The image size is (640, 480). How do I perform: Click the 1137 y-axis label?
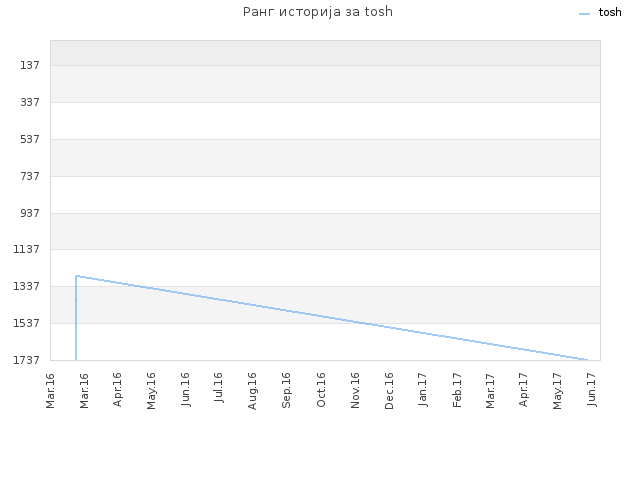(x=27, y=249)
